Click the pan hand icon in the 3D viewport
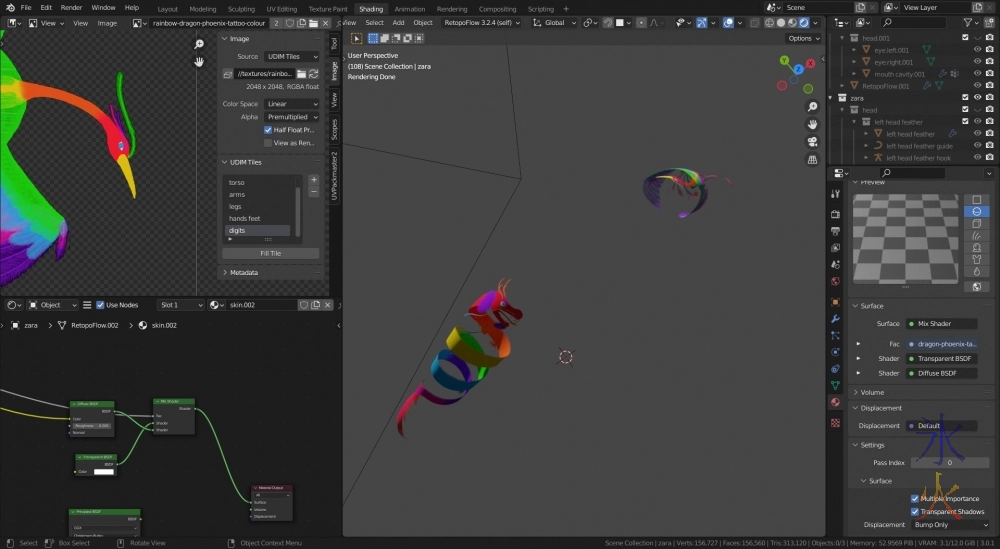This screenshot has height=549, width=1000. (x=812, y=124)
